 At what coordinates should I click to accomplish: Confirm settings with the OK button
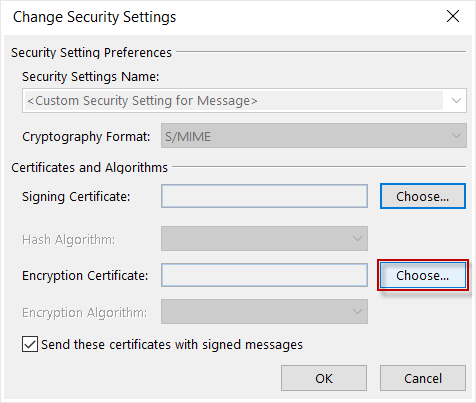324,378
